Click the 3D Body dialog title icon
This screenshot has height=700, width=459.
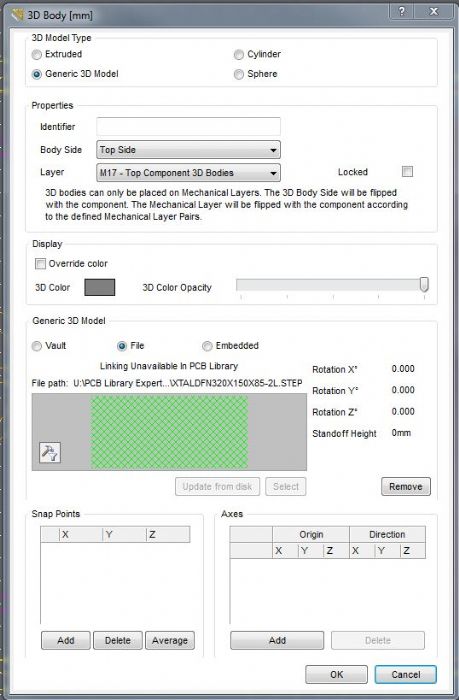click(x=18, y=15)
